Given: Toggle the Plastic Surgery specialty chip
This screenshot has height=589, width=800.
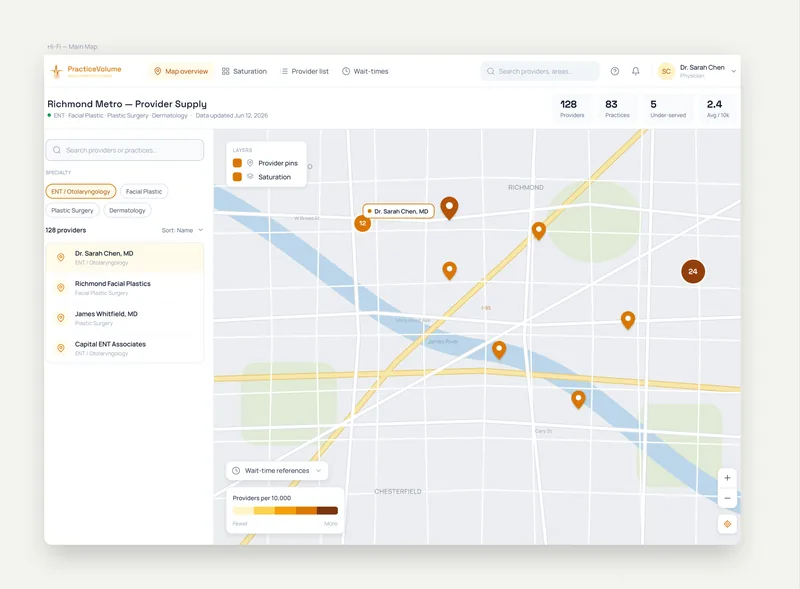Looking at the screenshot, I should (72, 210).
